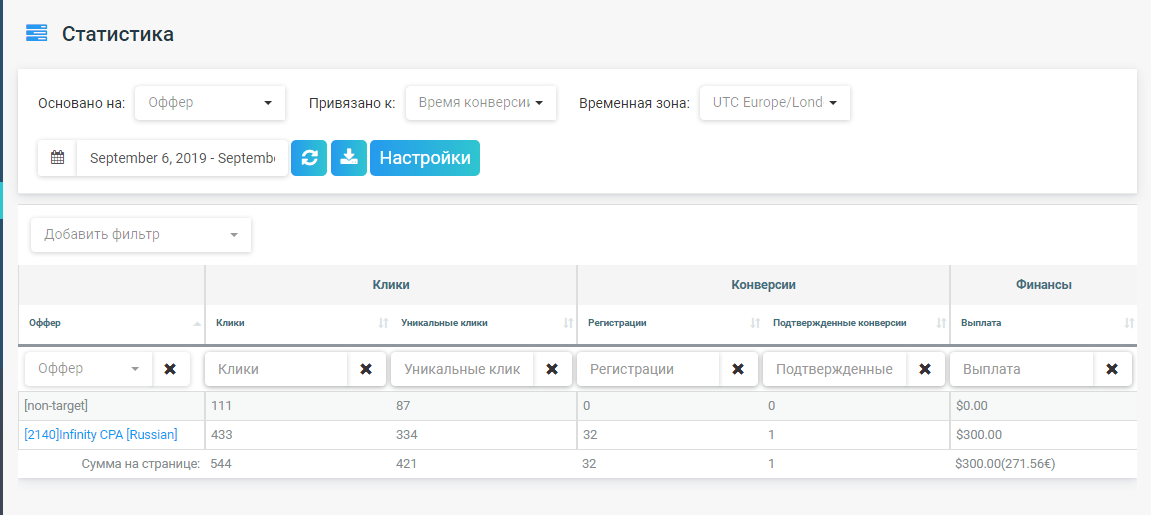Clear the Выплата column filter
This screenshot has width=1151, height=515.
tap(1112, 369)
